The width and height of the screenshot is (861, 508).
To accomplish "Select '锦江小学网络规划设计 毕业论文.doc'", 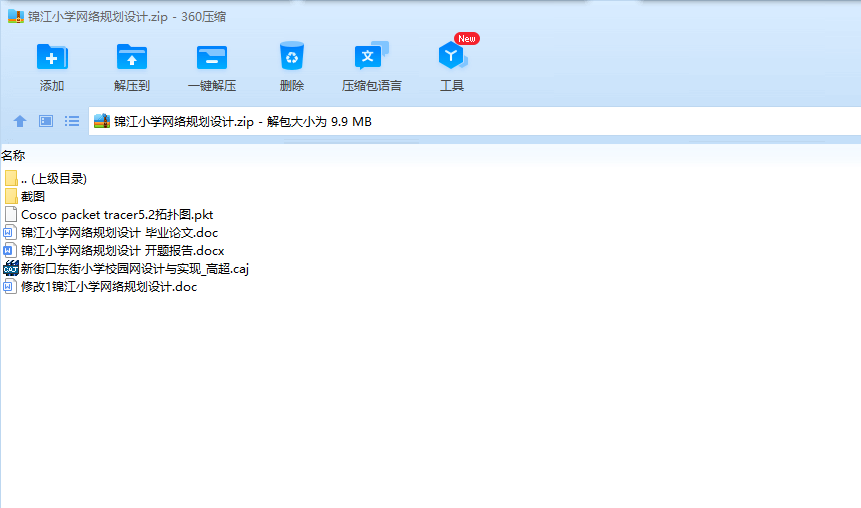I will coord(120,233).
